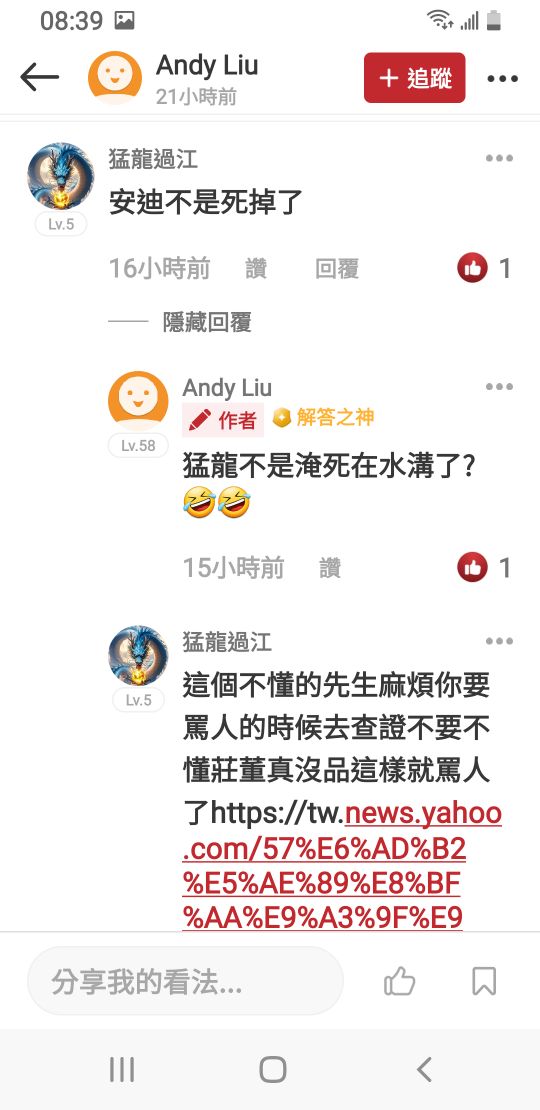The image size is (540, 1110).
Task: Open options for 安迪不是死掉了 comment
Action: coord(499,158)
